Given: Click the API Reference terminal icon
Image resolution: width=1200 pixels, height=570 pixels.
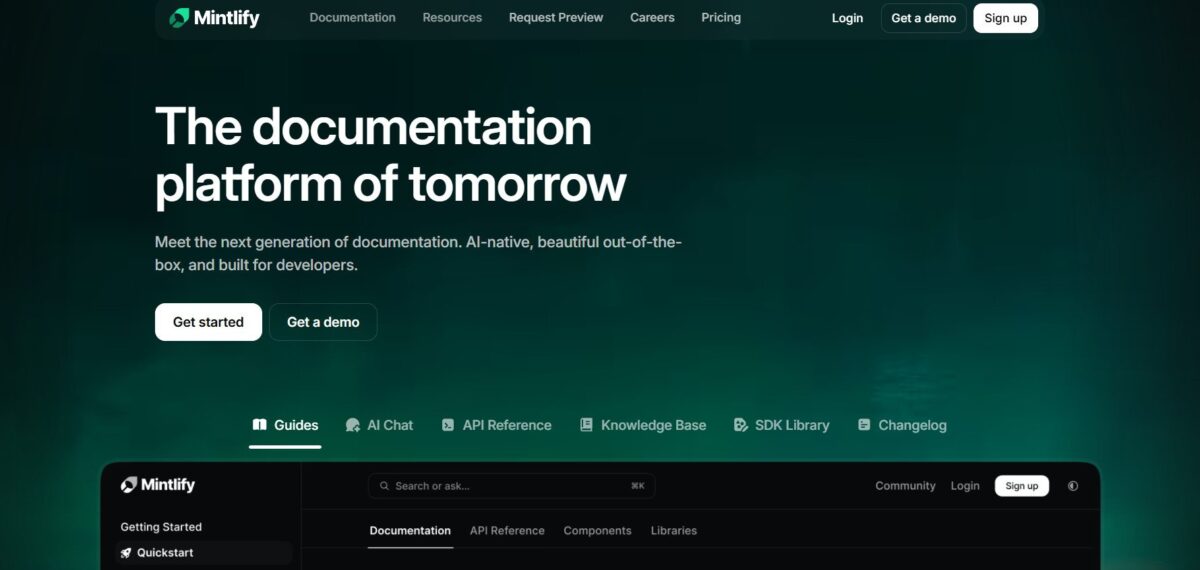Looking at the screenshot, I should point(448,425).
